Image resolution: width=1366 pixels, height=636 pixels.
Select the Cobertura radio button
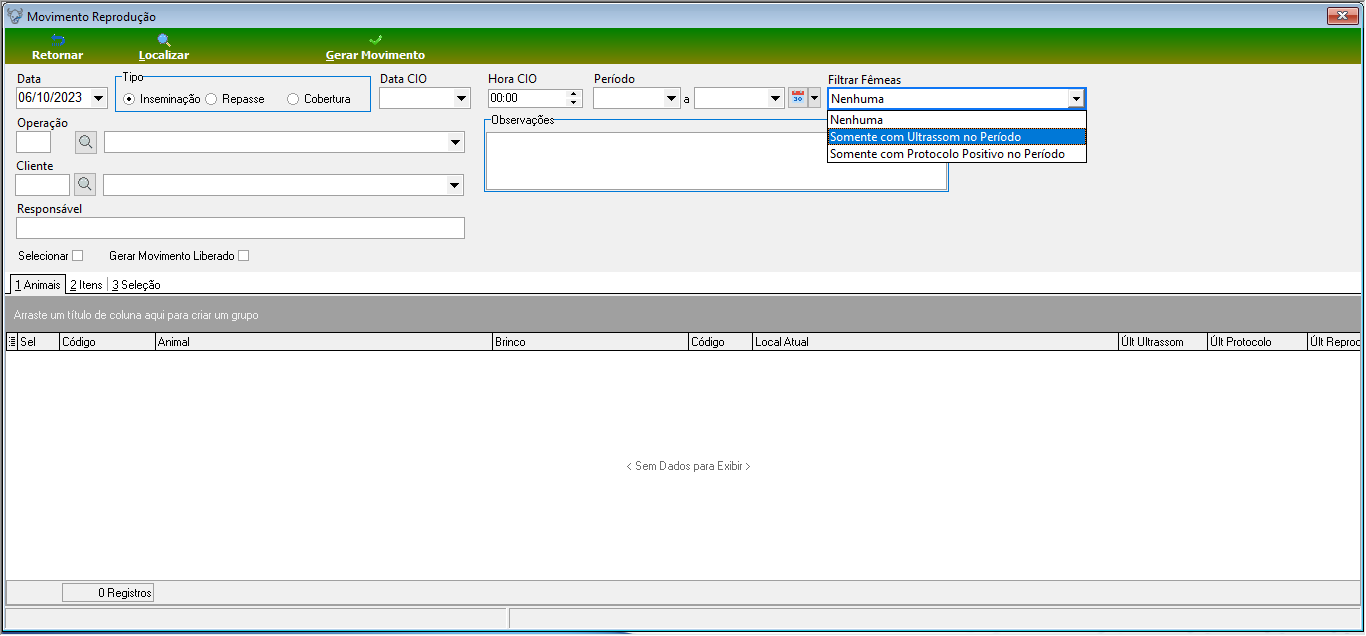(293, 99)
